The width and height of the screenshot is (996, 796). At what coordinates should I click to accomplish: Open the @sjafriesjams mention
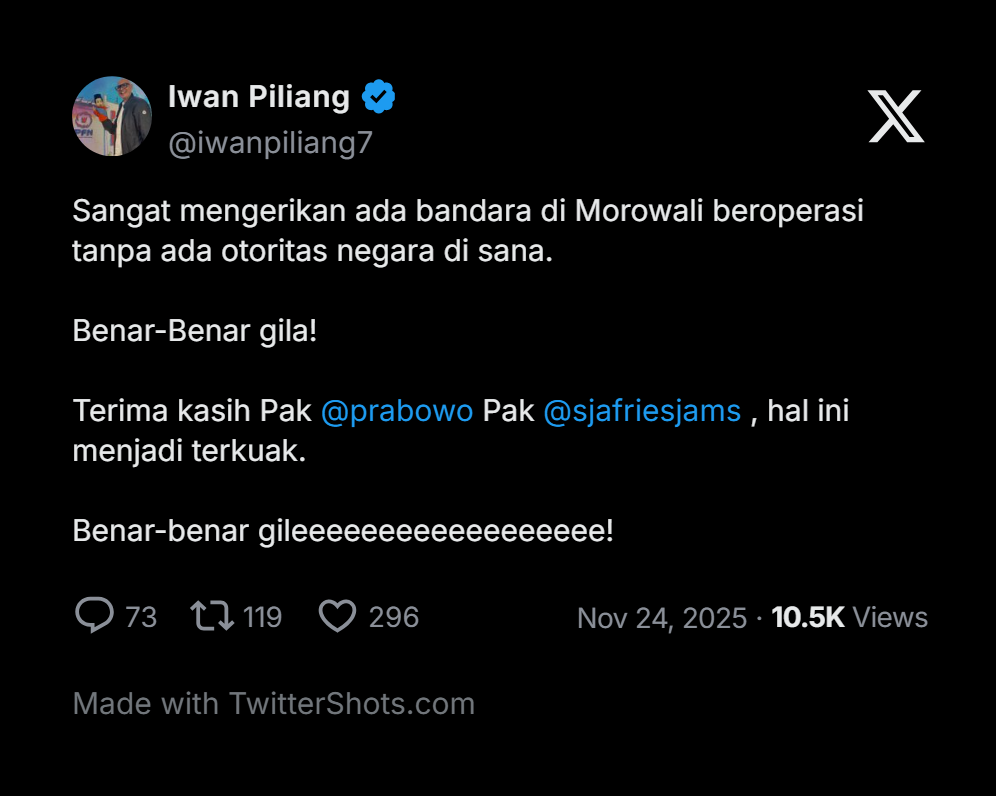tap(642, 411)
